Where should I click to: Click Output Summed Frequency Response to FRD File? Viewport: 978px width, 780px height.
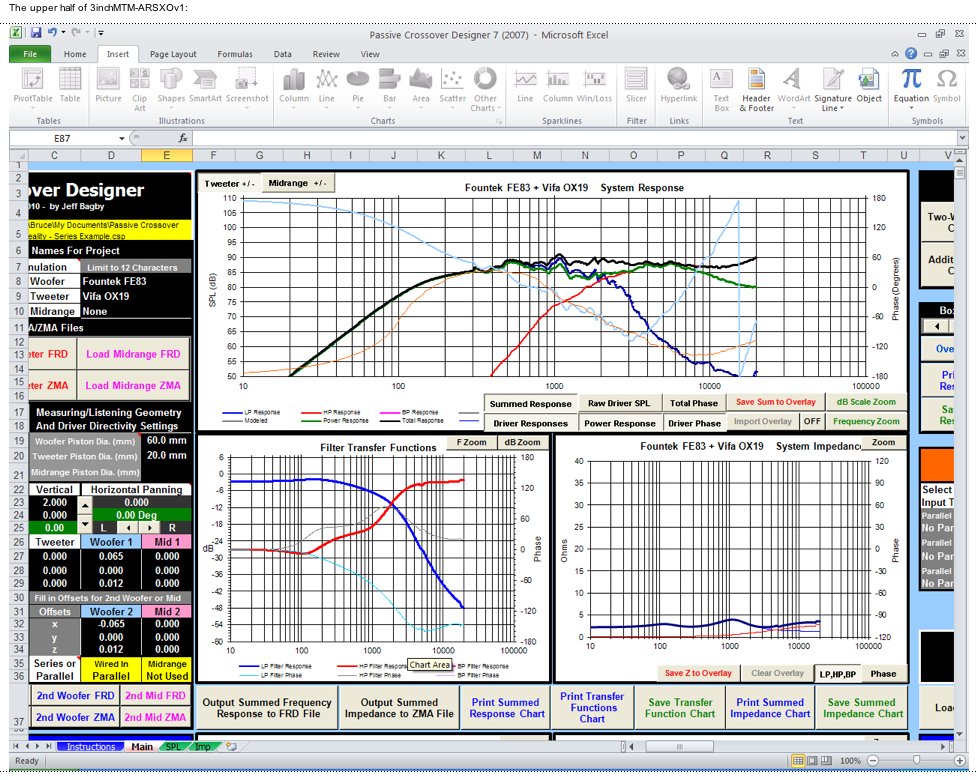pyautogui.click(x=267, y=708)
